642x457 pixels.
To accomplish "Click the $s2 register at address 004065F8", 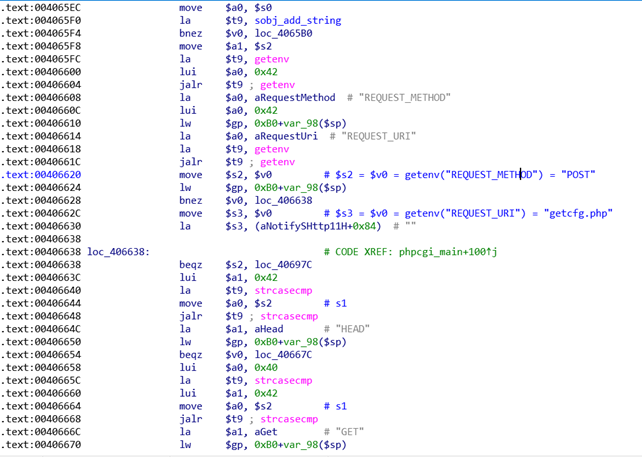I will tap(263, 46).
